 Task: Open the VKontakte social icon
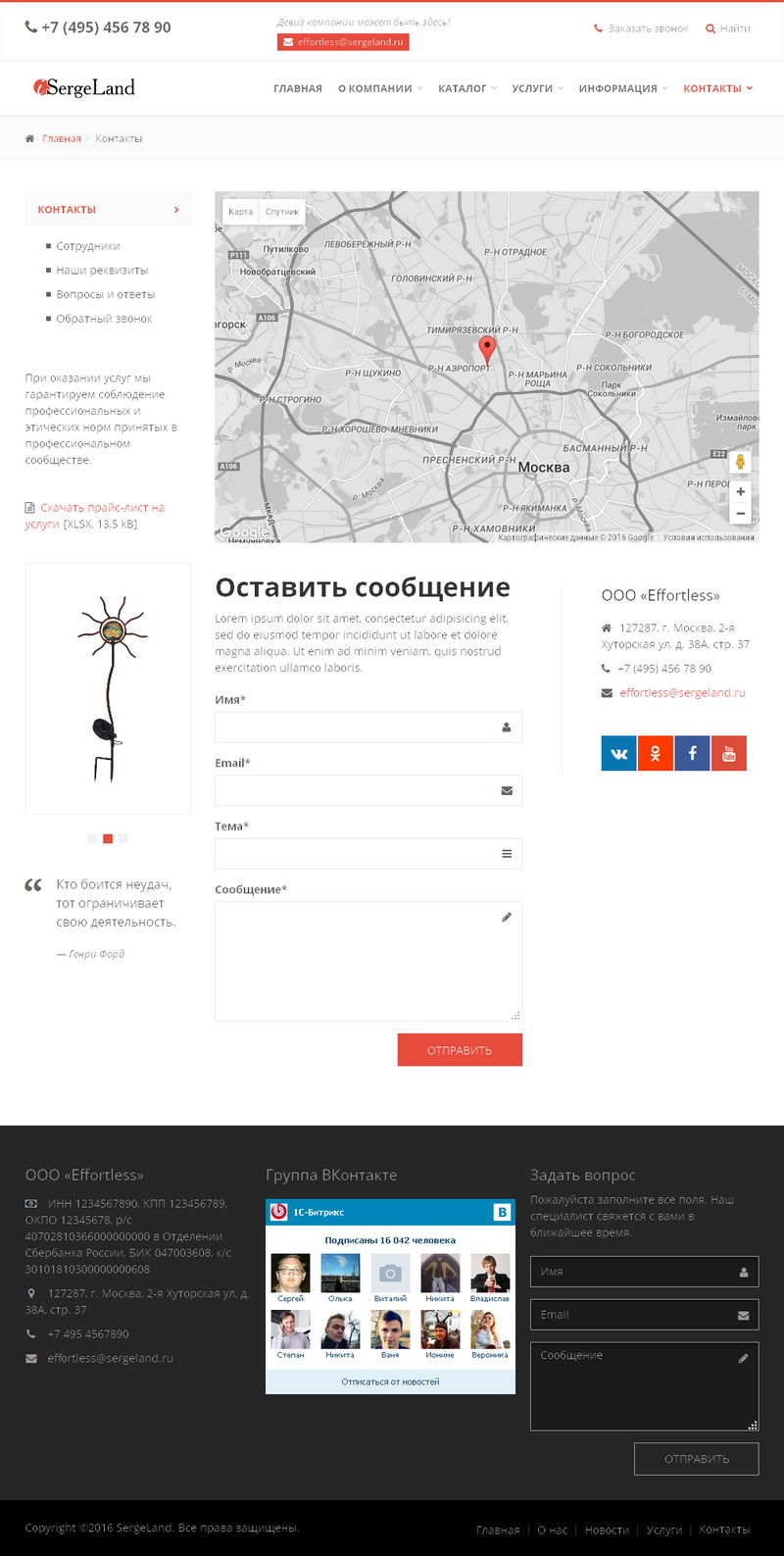point(618,753)
